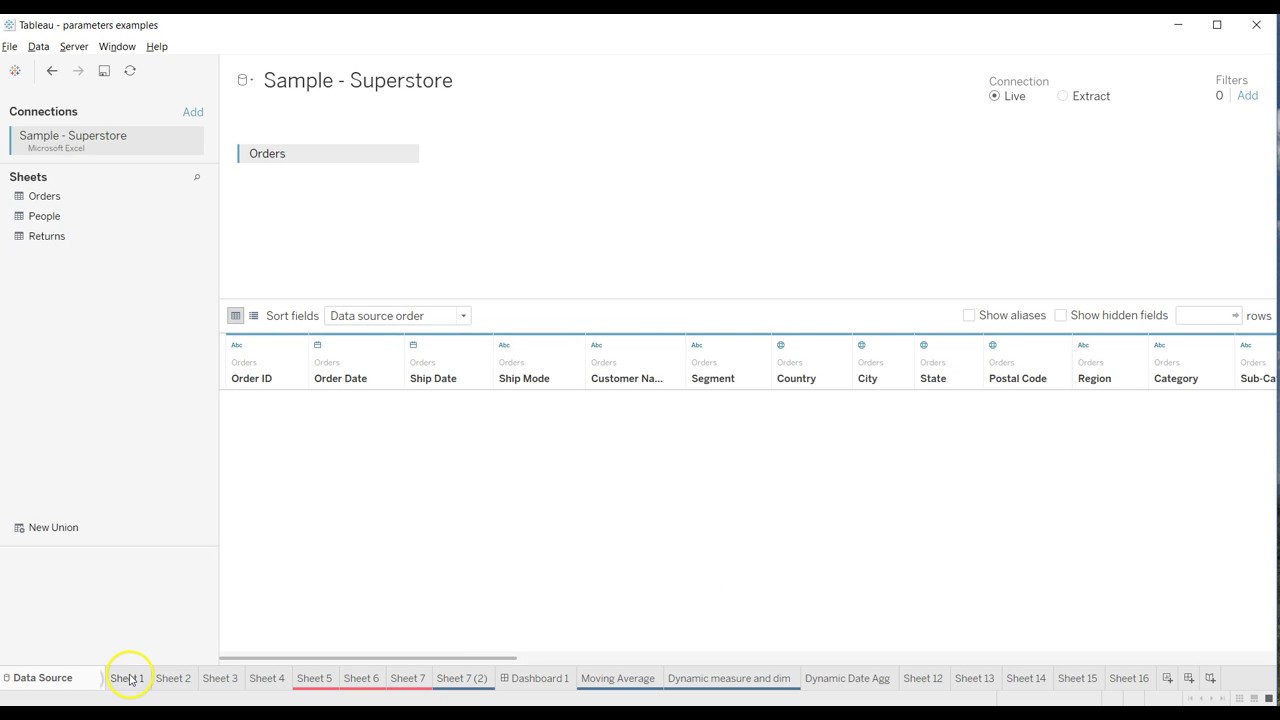Go back using the back arrow
The height and width of the screenshot is (720, 1280).
(x=52, y=71)
